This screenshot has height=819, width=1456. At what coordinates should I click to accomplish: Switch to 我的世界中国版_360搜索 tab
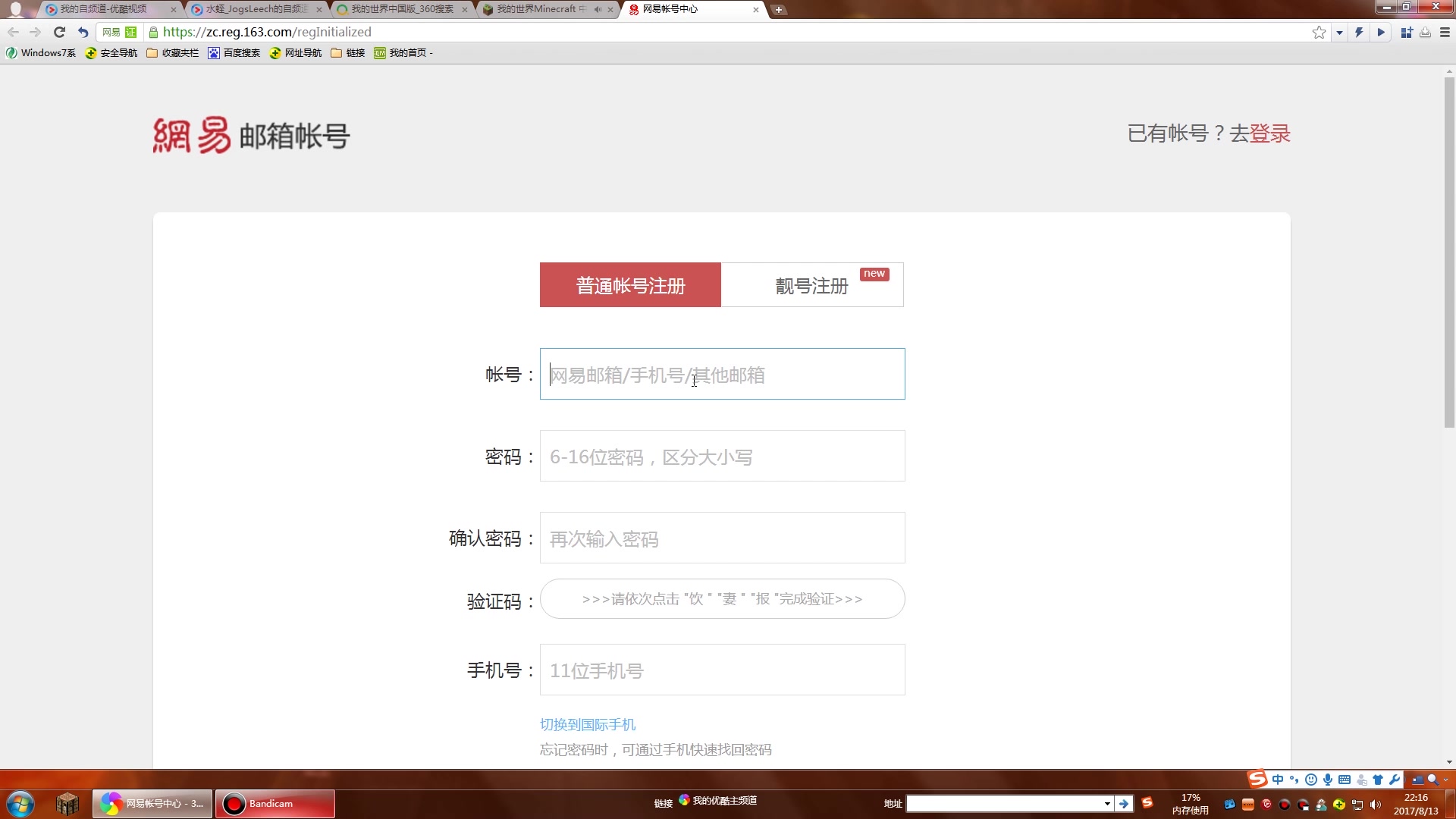pos(402,9)
